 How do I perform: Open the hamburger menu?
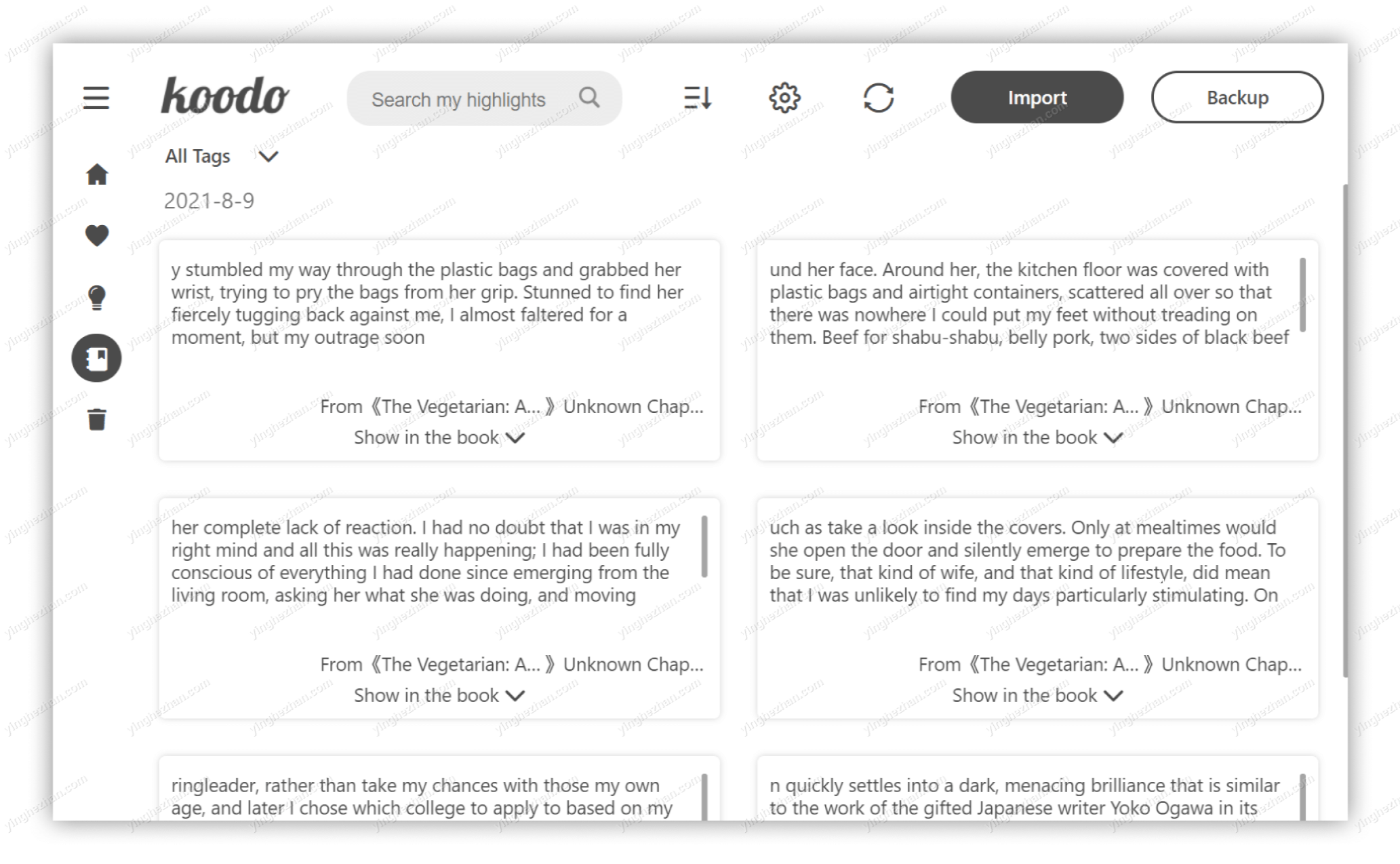coord(96,97)
